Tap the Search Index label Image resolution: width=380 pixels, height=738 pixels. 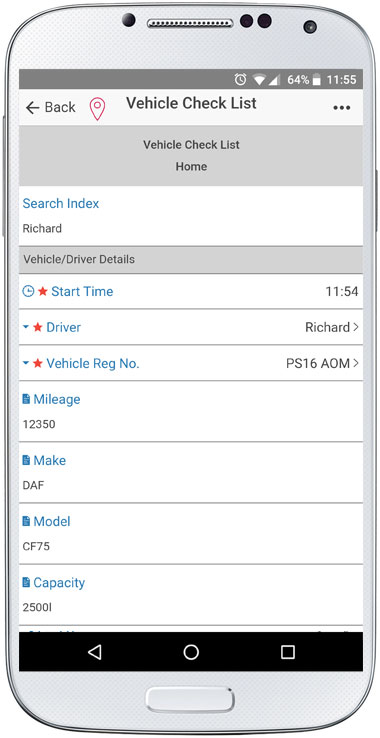pos(61,204)
